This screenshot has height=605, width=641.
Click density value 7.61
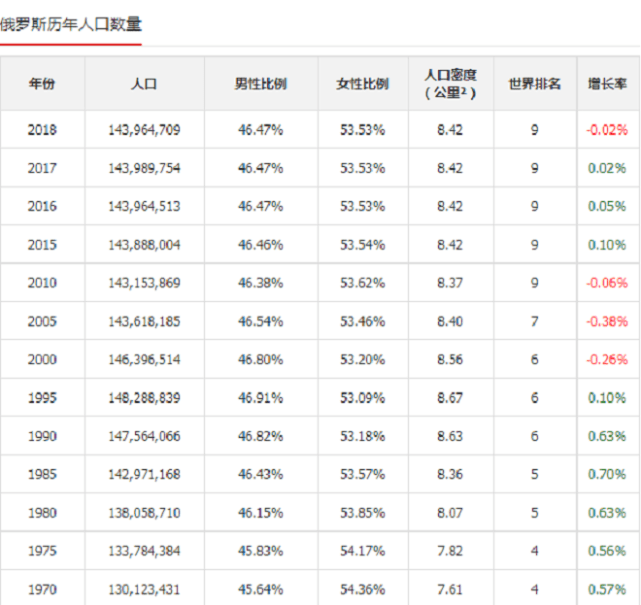pyautogui.click(x=450, y=589)
